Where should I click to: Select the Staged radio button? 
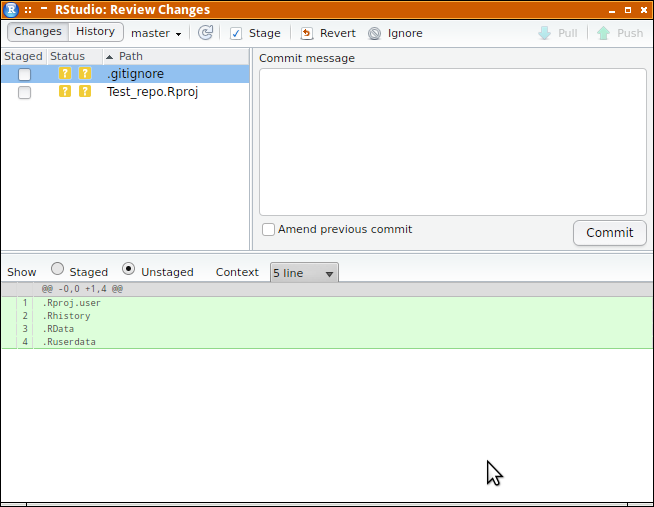coord(57,269)
